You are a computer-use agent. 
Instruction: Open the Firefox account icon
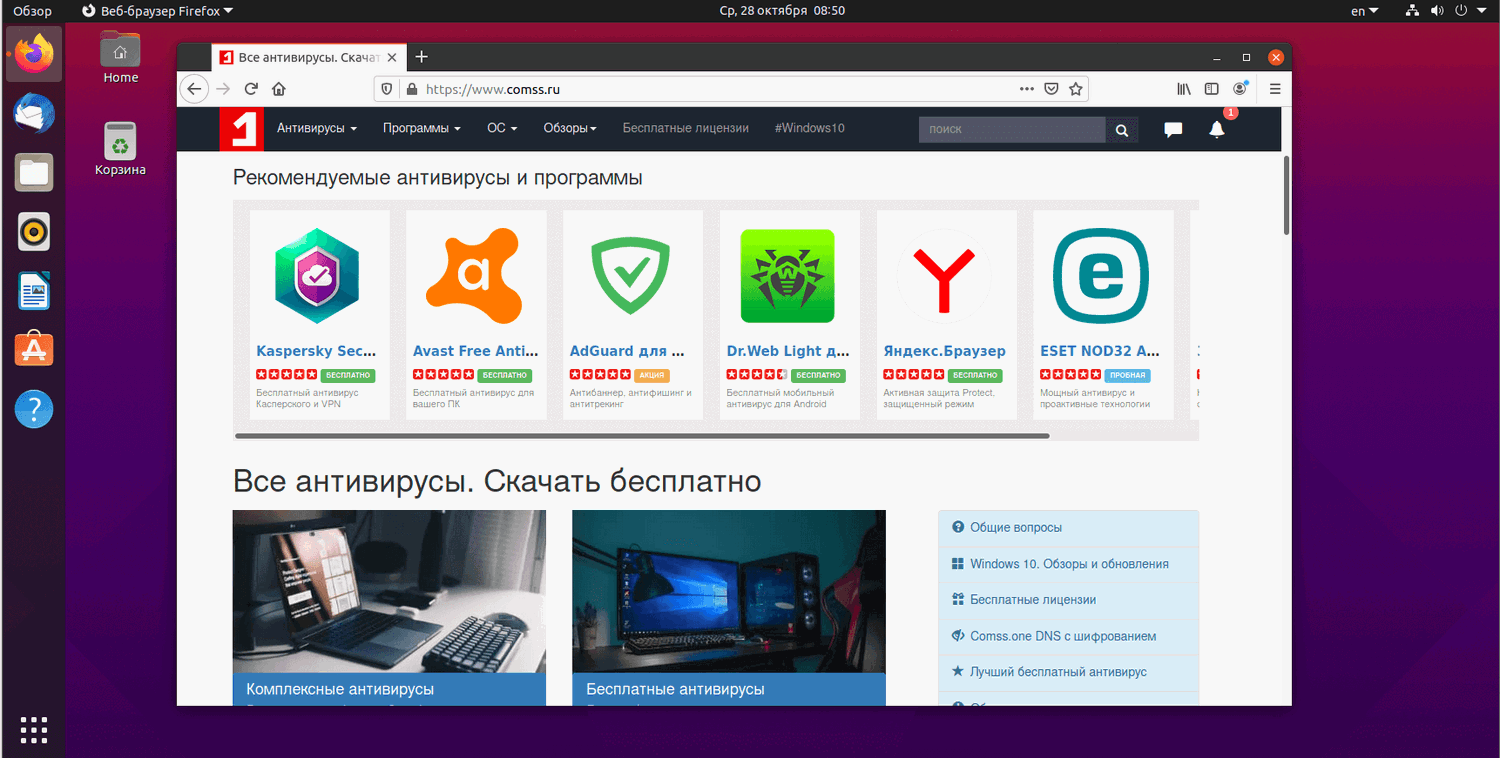[1241, 89]
